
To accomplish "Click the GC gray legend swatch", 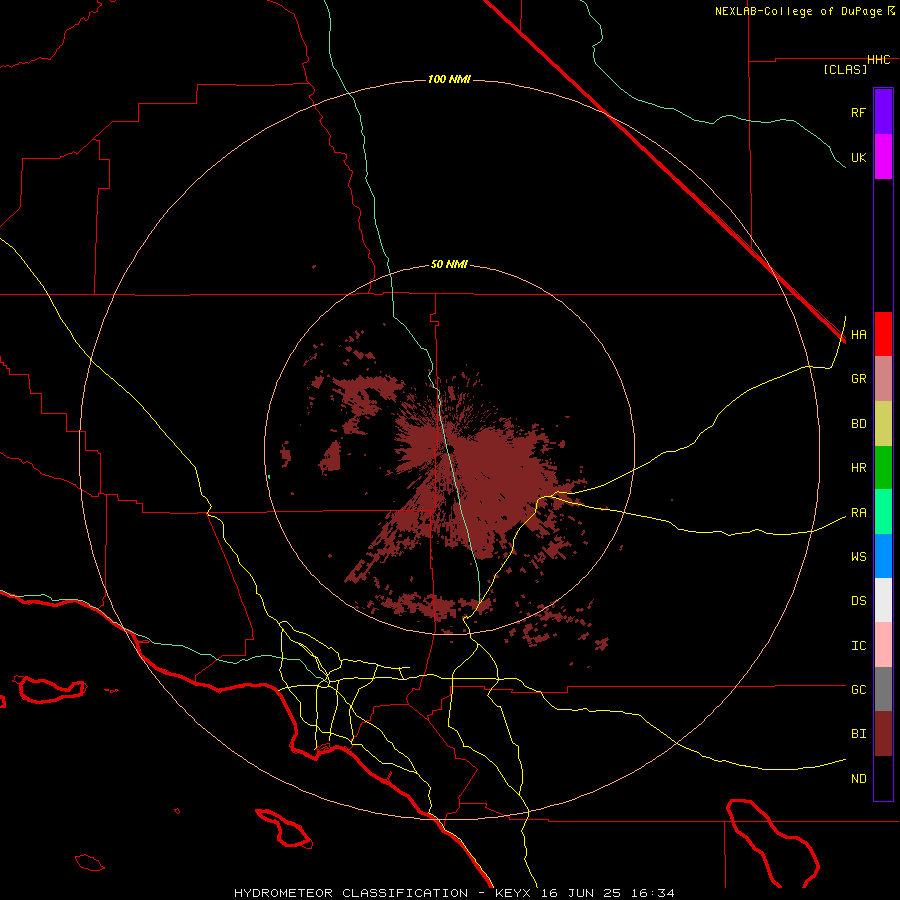I will [x=883, y=689].
